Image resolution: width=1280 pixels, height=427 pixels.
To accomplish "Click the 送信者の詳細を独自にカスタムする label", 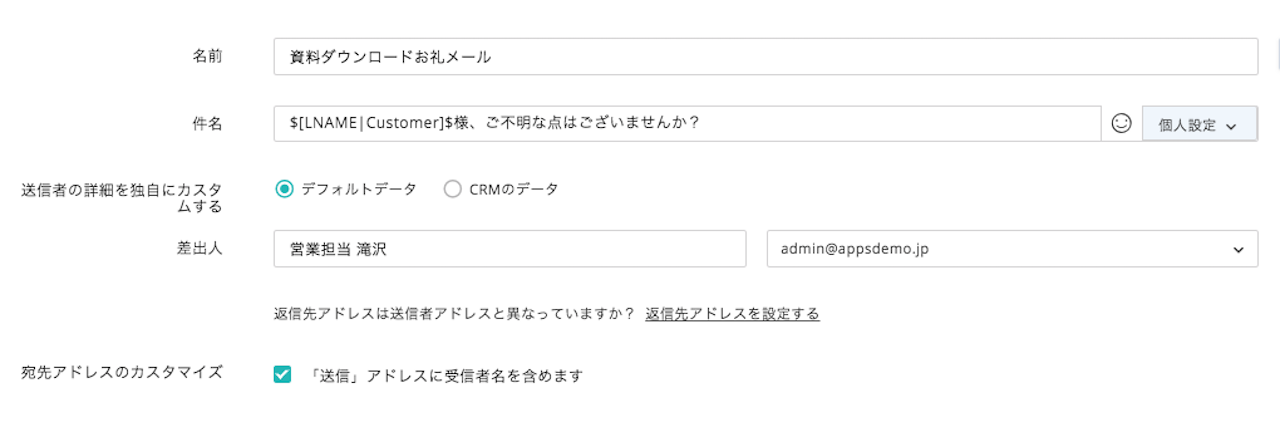I will [122, 197].
